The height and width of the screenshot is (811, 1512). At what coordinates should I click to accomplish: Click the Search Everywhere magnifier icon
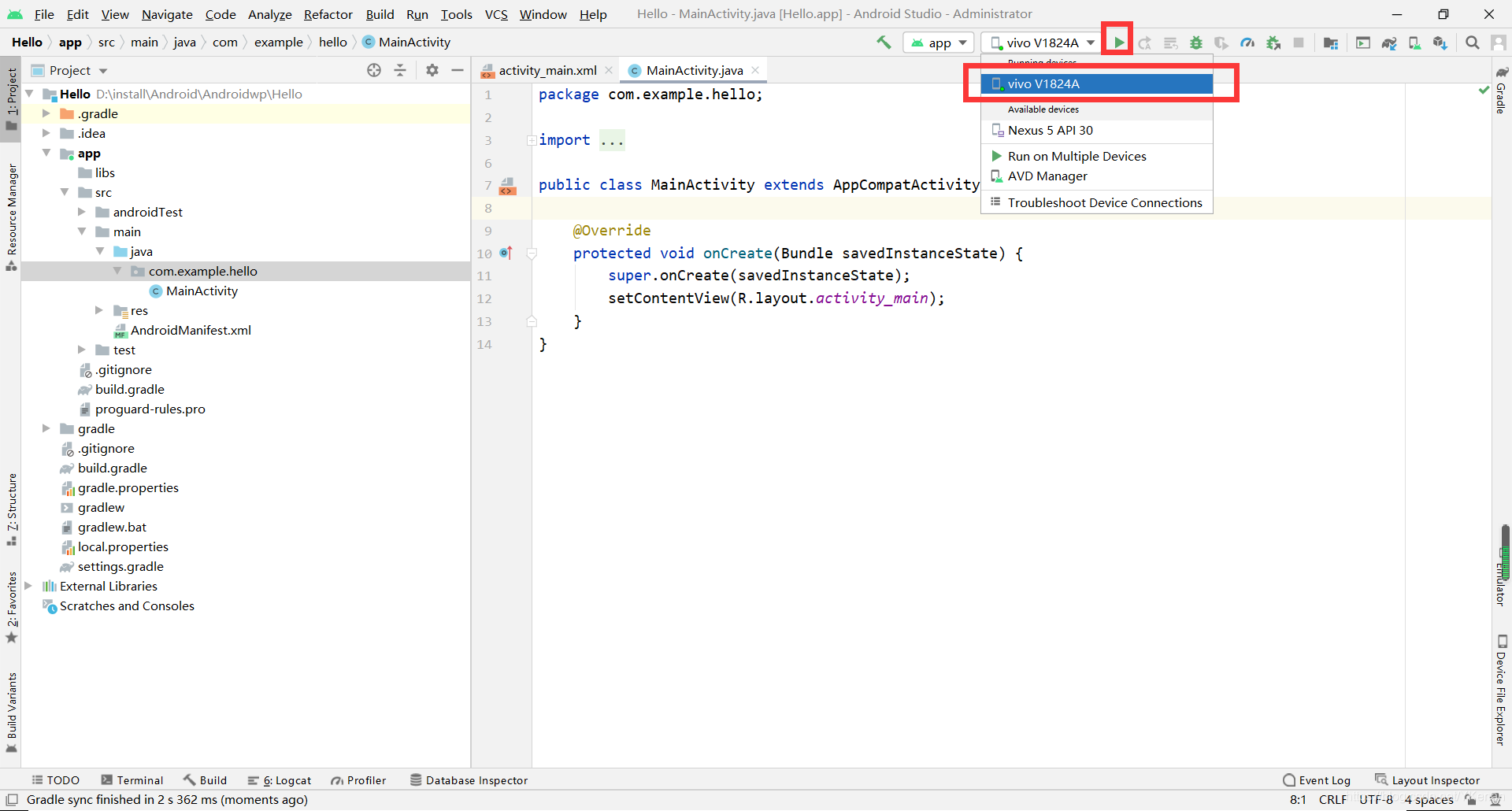[1472, 43]
